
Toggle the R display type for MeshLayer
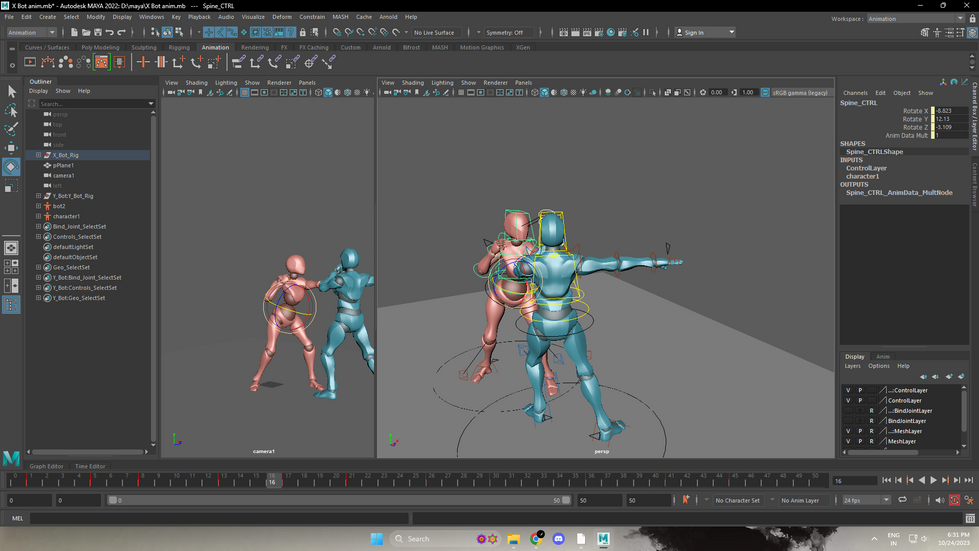872,441
